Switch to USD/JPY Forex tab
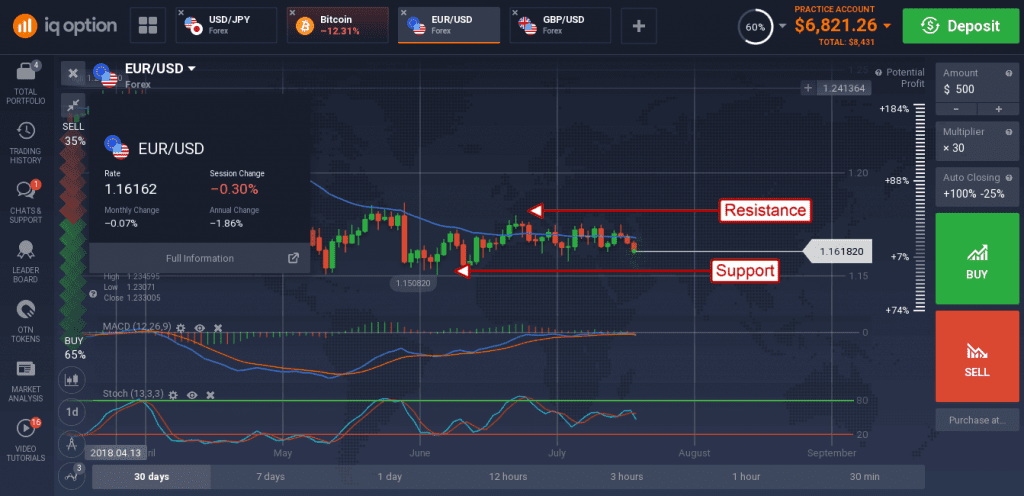 (x=228, y=25)
